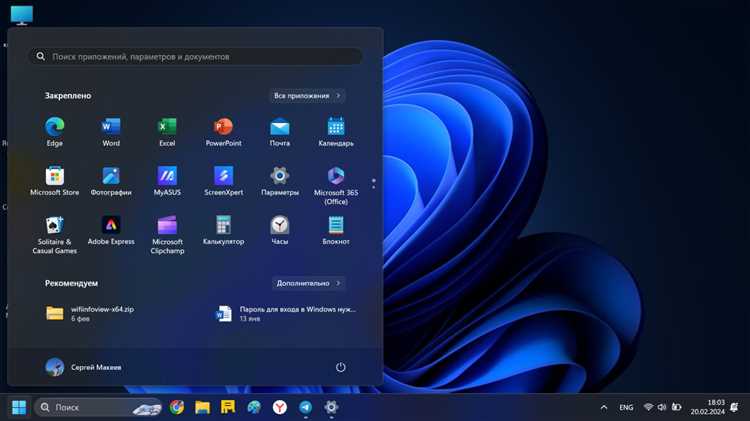Launch Word from pinned apps
The image size is (750, 421).
pos(111,132)
